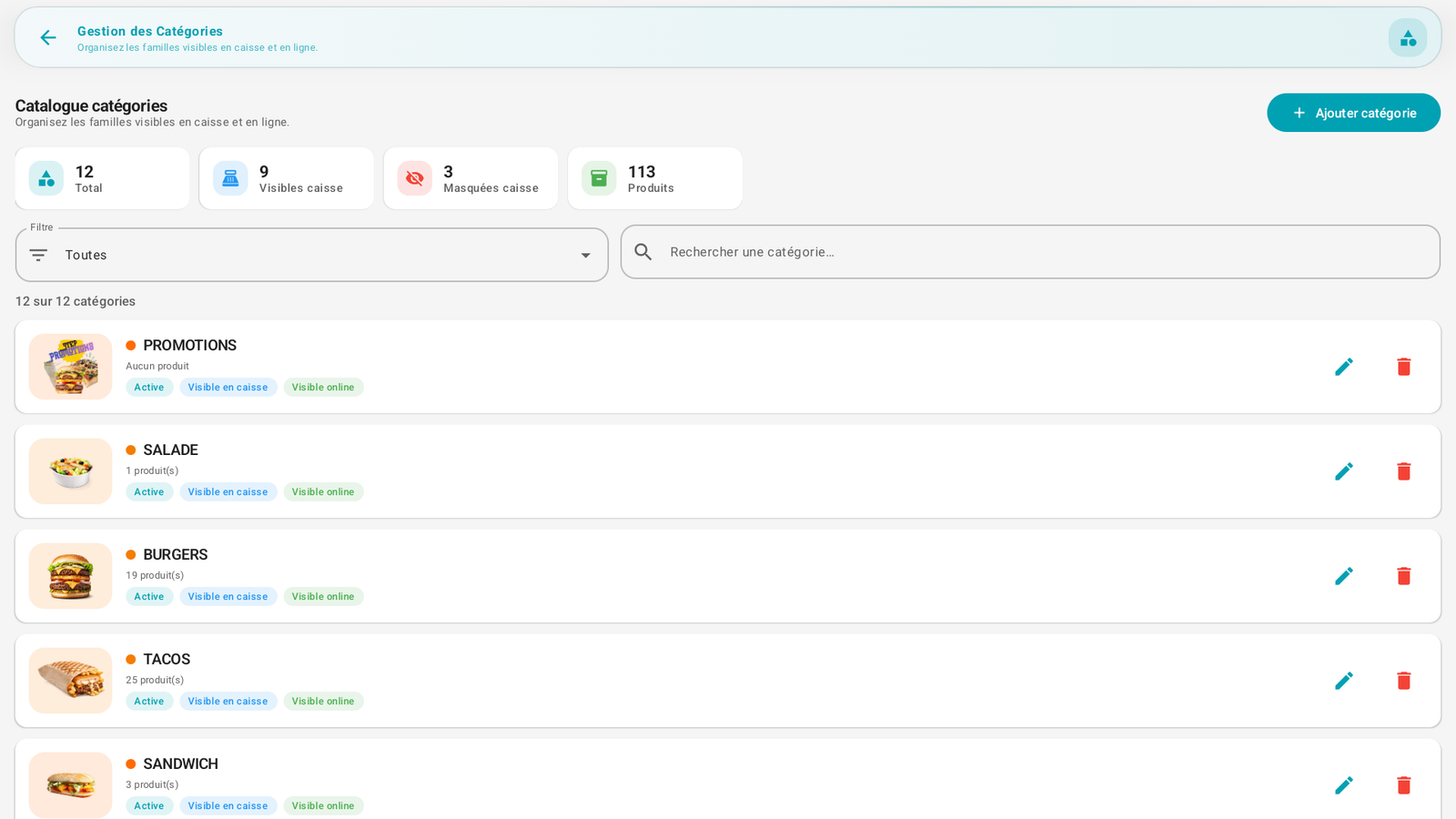1456x819 pixels.
Task: Click the Filtre dropdown arrow
Action: pyautogui.click(x=586, y=256)
